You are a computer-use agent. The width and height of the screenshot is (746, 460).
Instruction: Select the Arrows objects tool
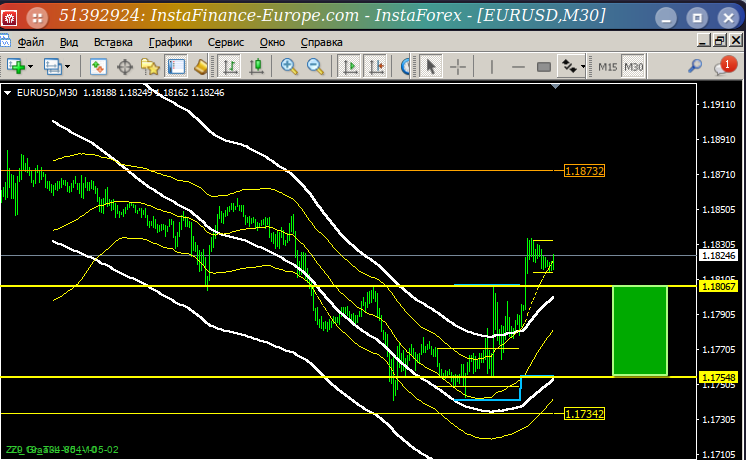[x=569, y=66]
